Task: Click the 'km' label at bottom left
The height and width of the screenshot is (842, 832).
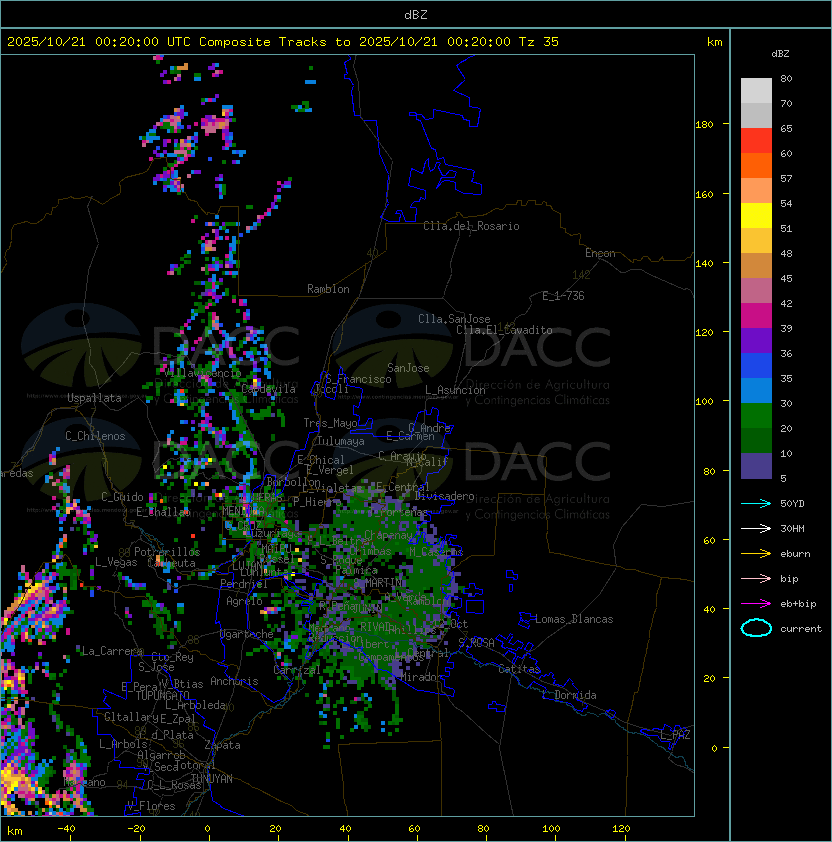Action: click(x=15, y=831)
